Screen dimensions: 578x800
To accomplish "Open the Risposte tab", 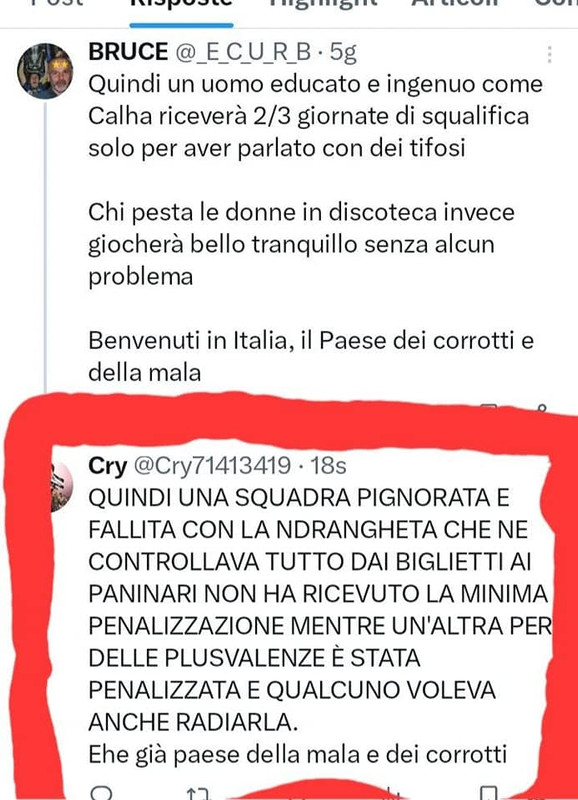I will coord(181,3).
